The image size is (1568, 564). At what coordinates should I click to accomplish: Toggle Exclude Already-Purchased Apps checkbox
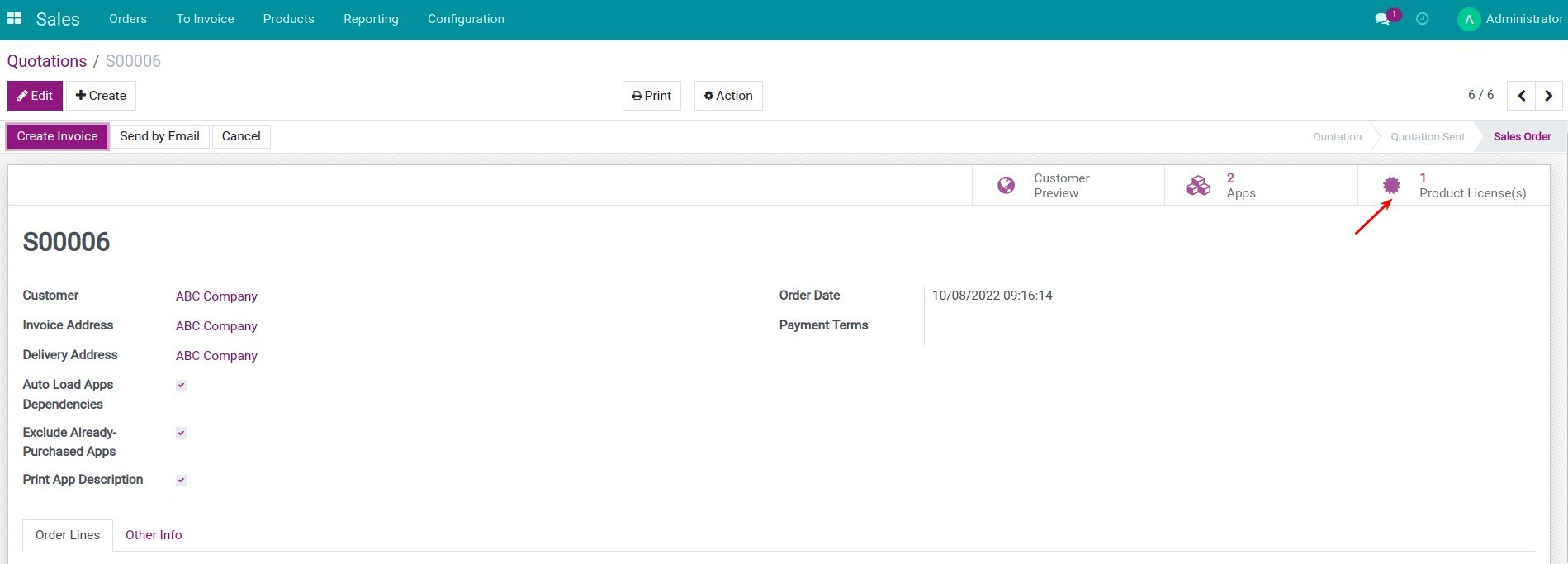pyautogui.click(x=182, y=433)
